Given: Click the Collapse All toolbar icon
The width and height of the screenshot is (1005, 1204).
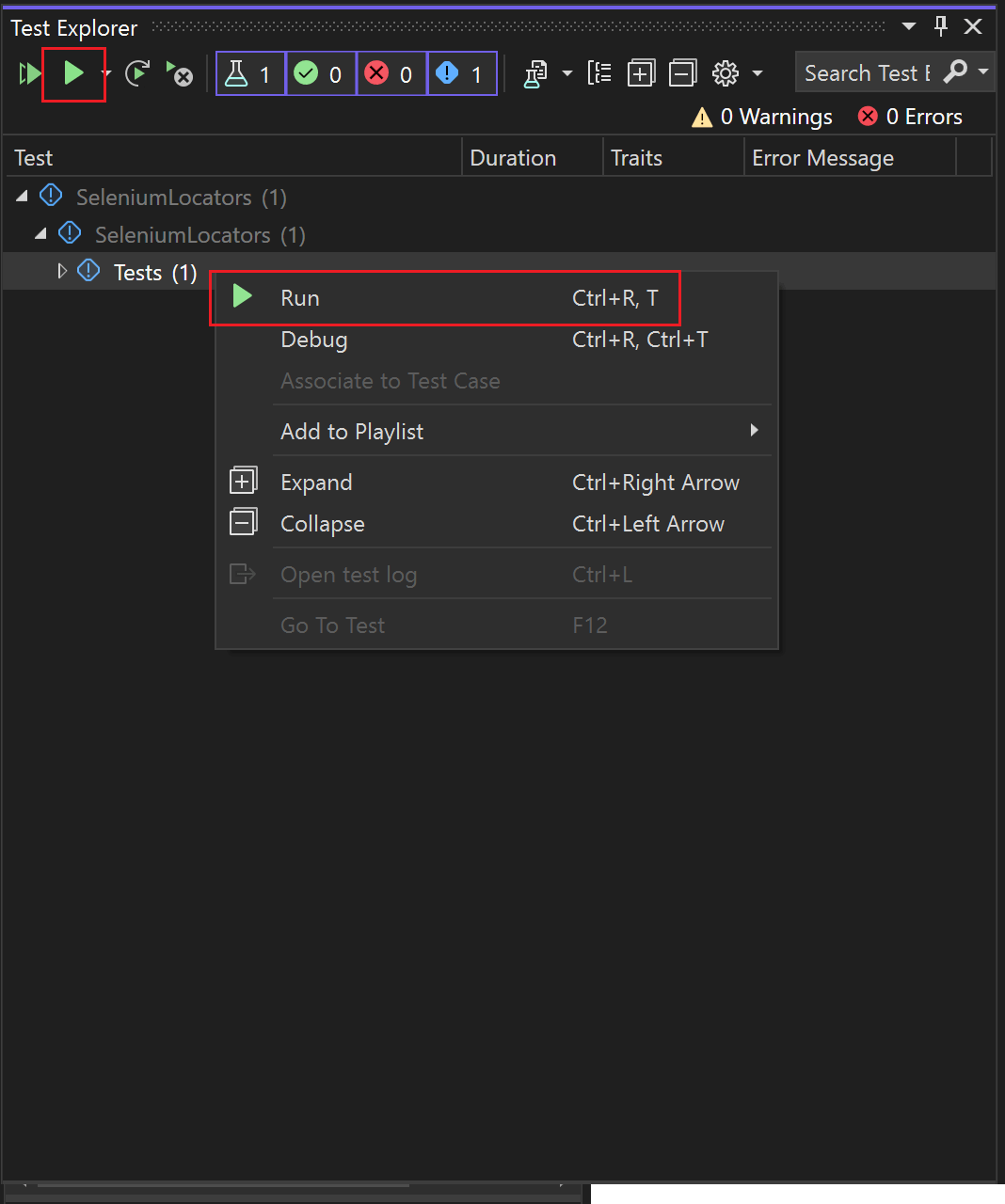Looking at the screenshot, I should [x=682, y=73].
